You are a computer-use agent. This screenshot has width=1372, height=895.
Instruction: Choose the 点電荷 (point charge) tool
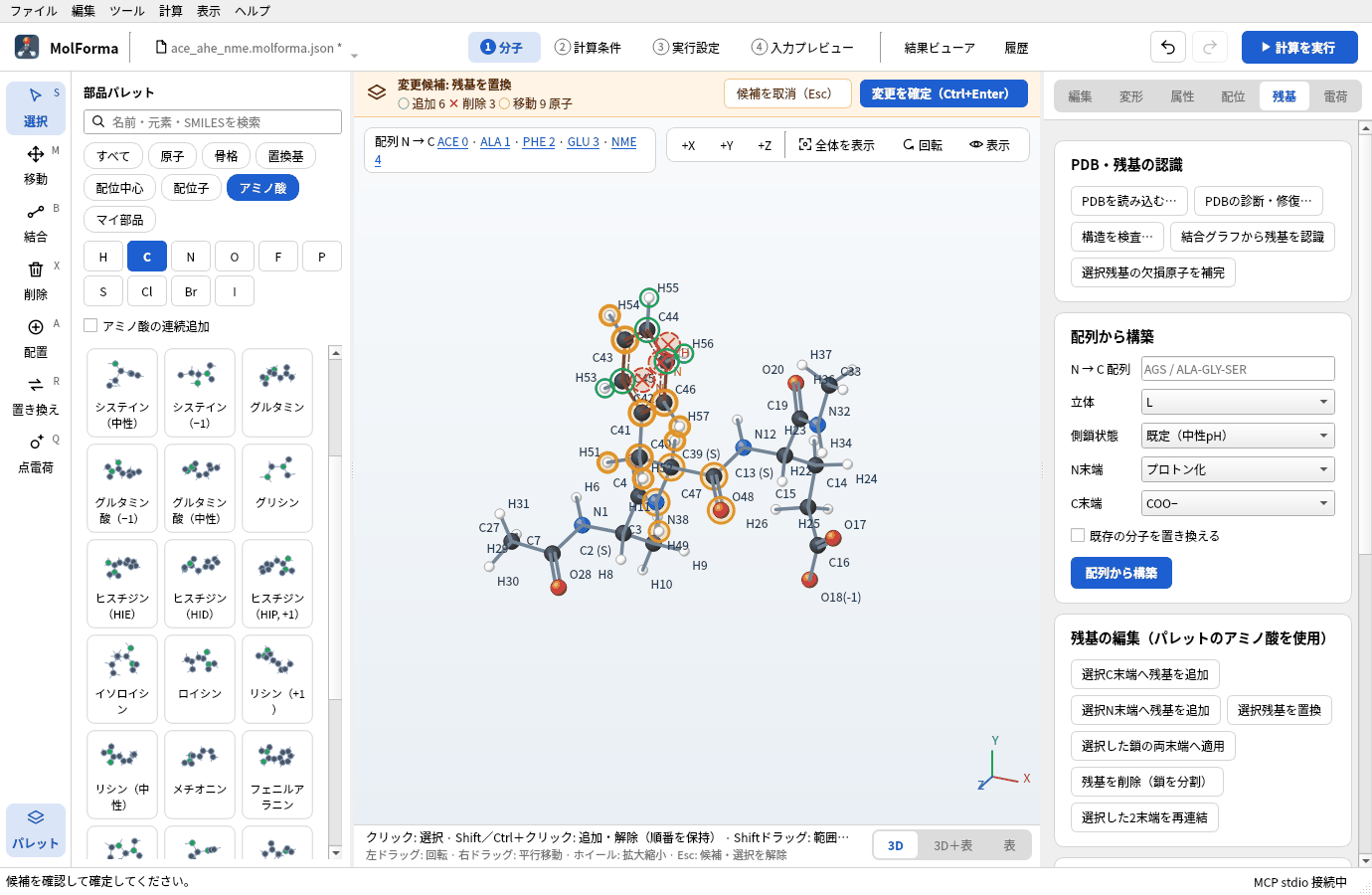pos(36,453)
